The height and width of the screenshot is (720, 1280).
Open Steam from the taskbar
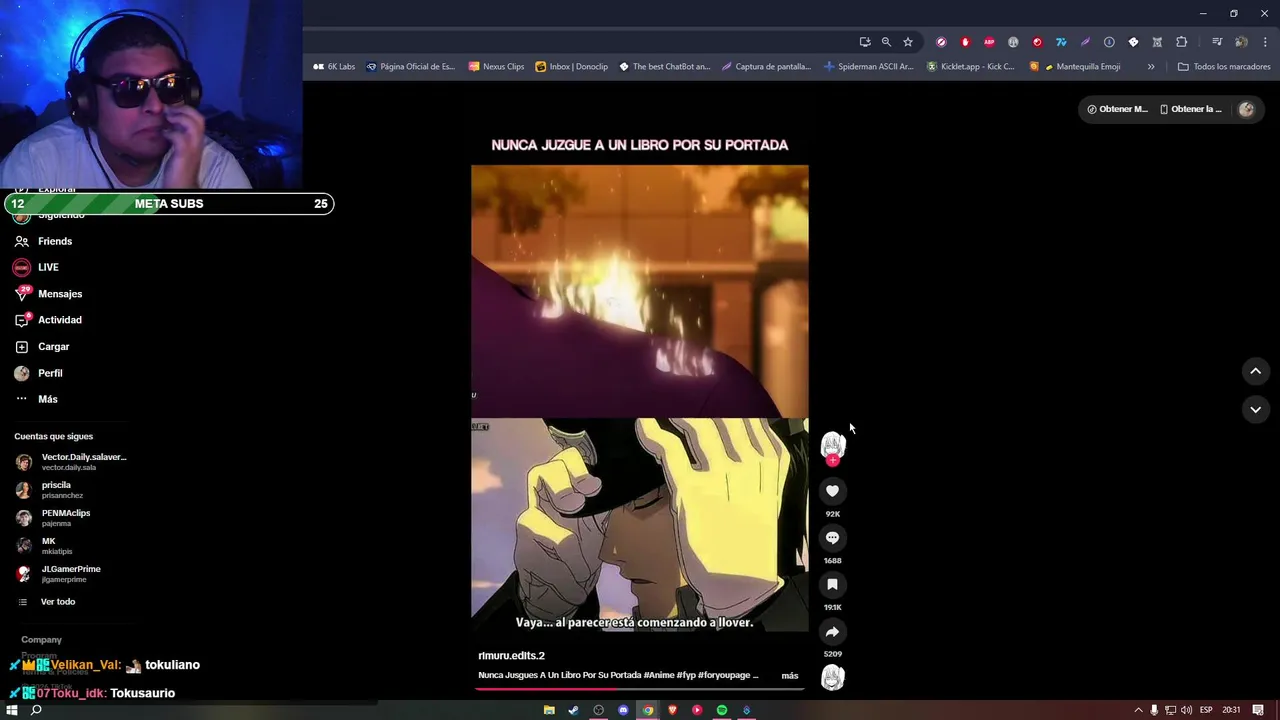pos(573,710)
